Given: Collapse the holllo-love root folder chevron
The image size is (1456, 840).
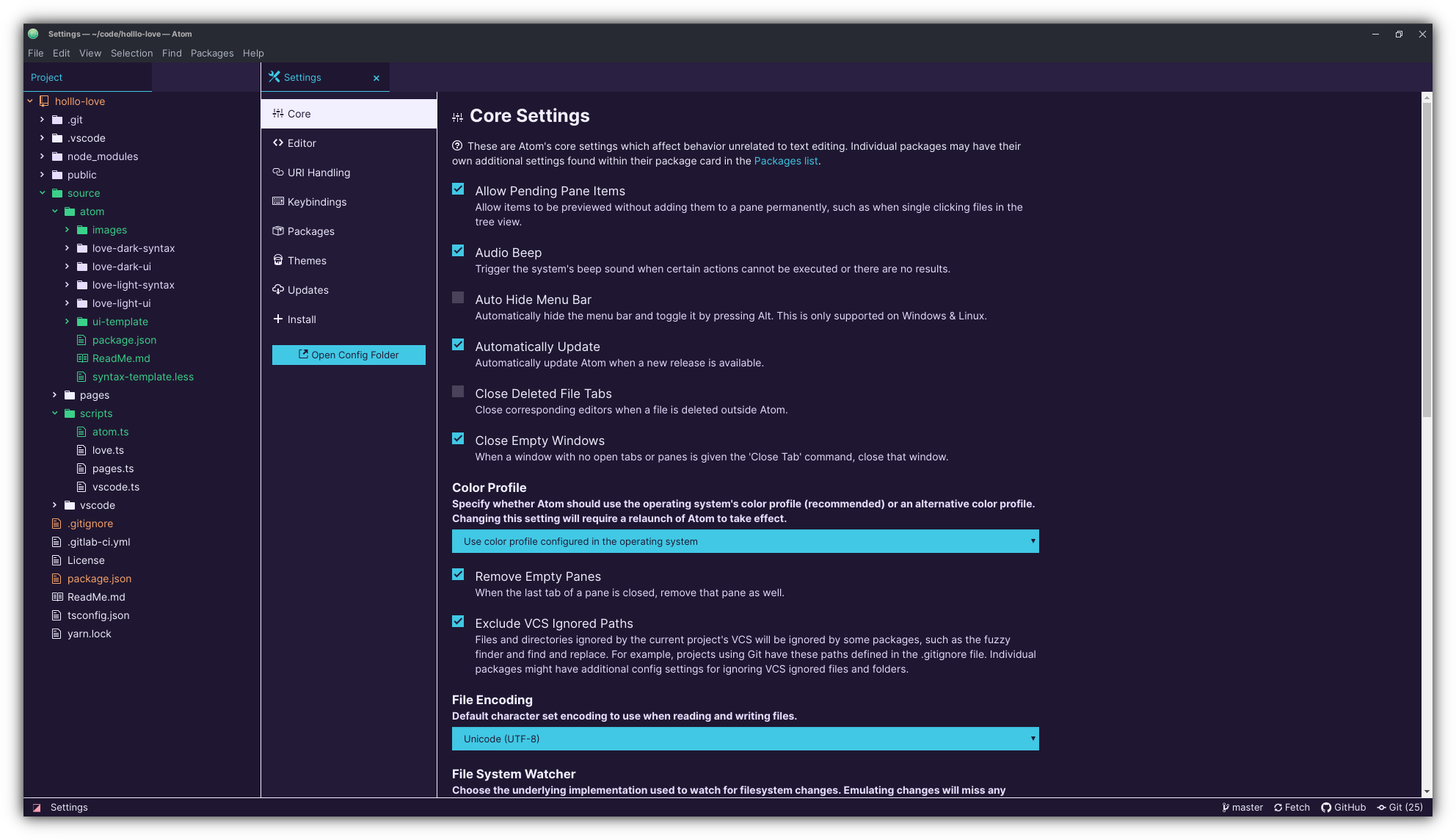Looking at the screenshot, I should click(x=30, y=101).
